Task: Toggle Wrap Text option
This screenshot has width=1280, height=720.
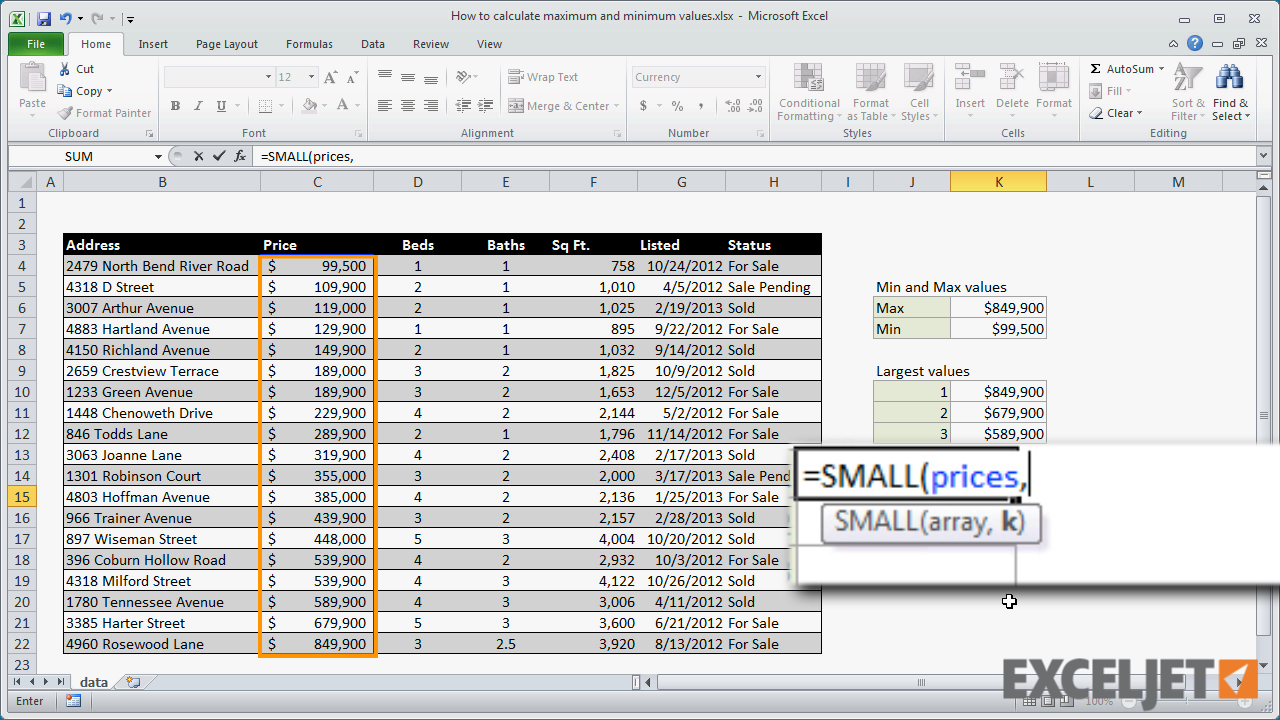Action: coord(543,77)
